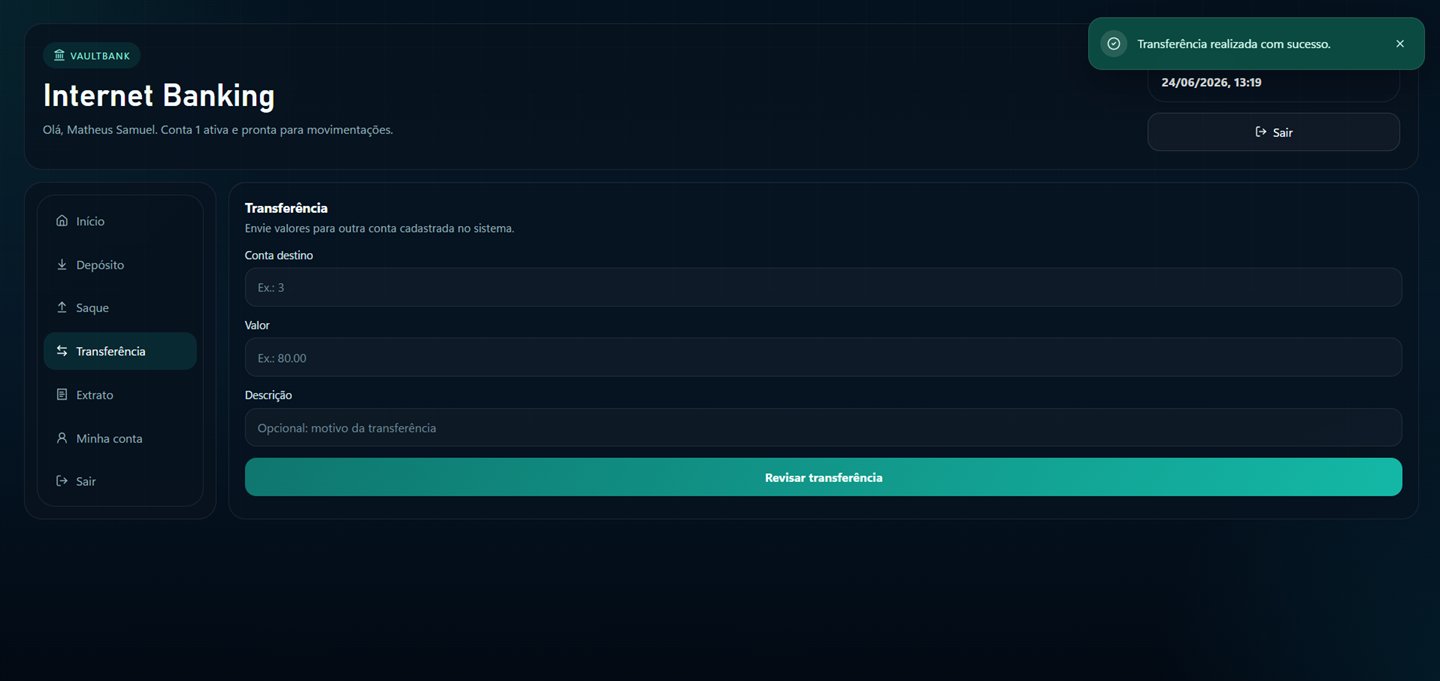Click the date 24/06/2026, 13:19
This screenshot has height=681, width=1440.
pyautogui.click(x=1211, y=82)
